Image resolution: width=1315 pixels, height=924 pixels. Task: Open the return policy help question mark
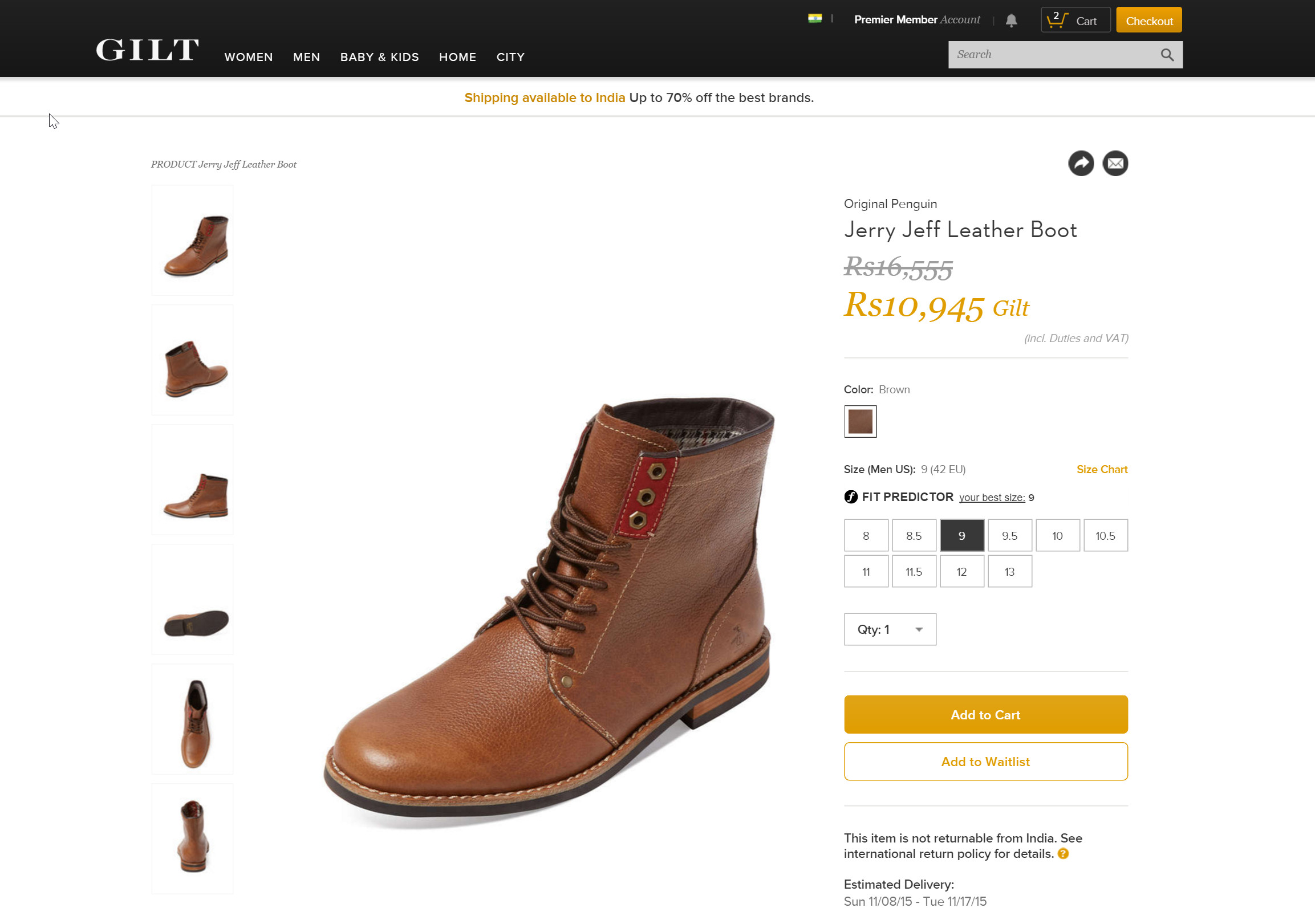pyautogui.click(x=1064, y=853)
